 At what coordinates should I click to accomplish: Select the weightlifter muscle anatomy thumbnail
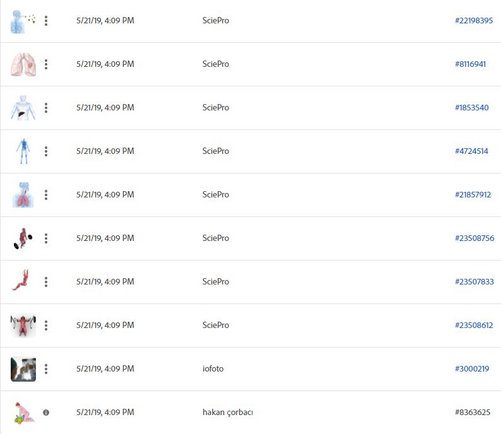click(x=23, y=325)
